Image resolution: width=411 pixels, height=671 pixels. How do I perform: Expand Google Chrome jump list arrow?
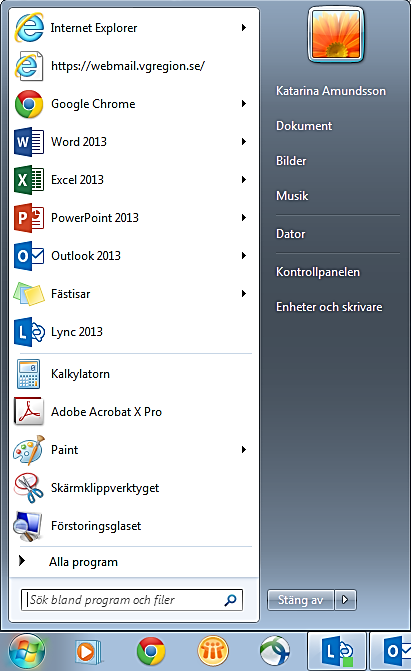[244, 104]
